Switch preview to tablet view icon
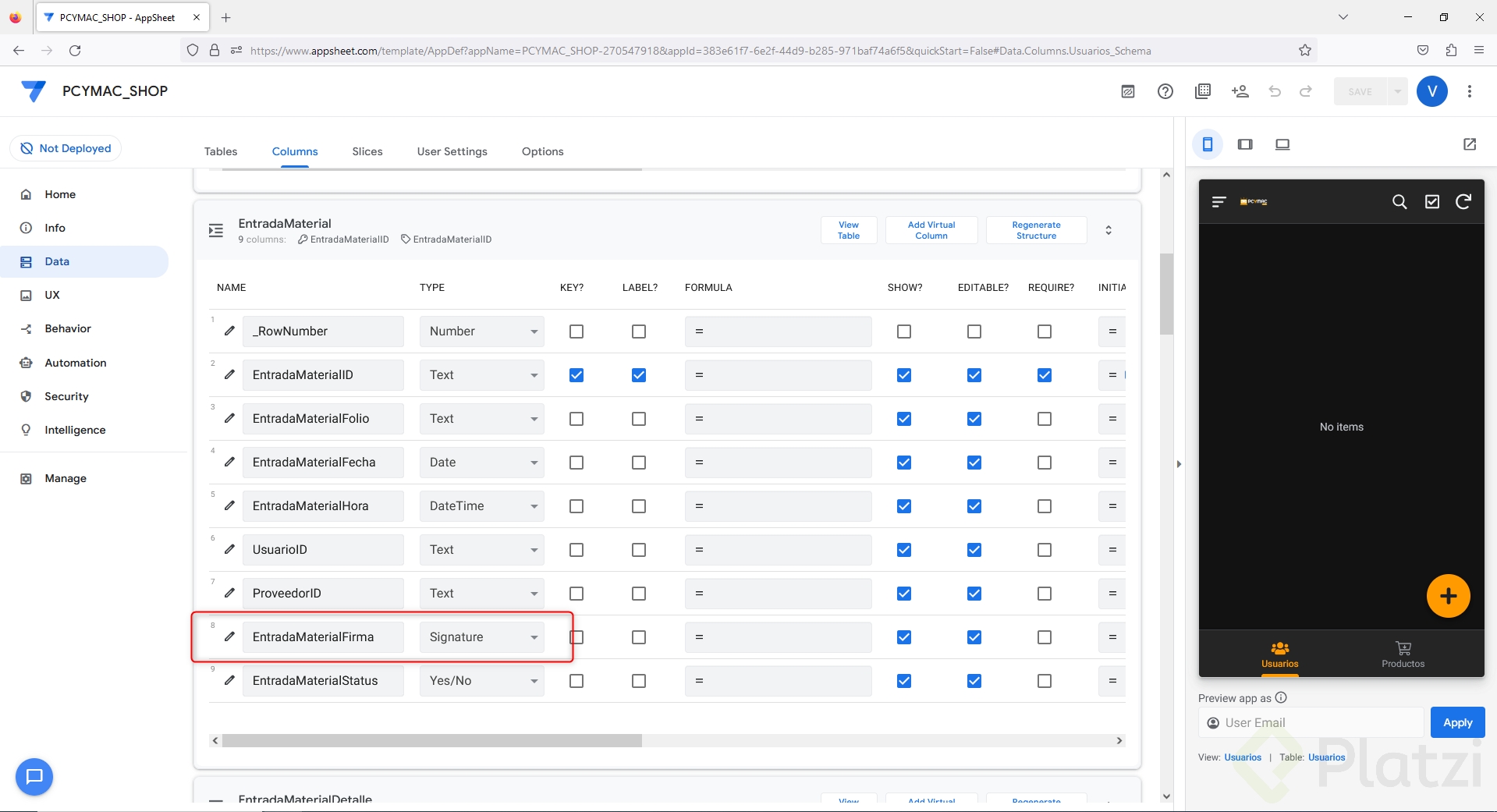1497x812 pixels. 1244,144
